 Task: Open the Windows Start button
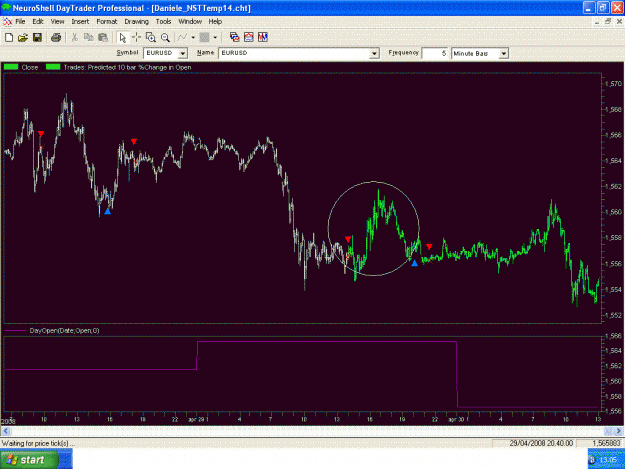[29, 459]
